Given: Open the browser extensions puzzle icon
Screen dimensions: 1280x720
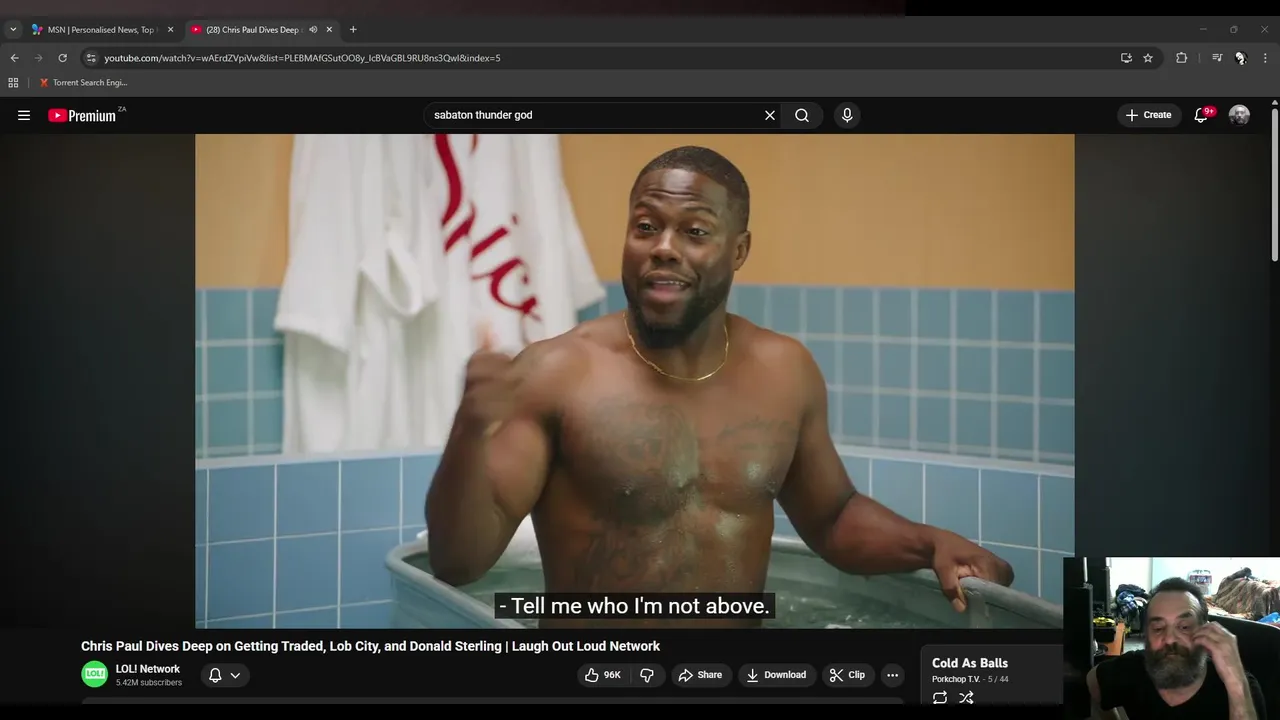Looking at the screenshot, I should (1181, 58).
